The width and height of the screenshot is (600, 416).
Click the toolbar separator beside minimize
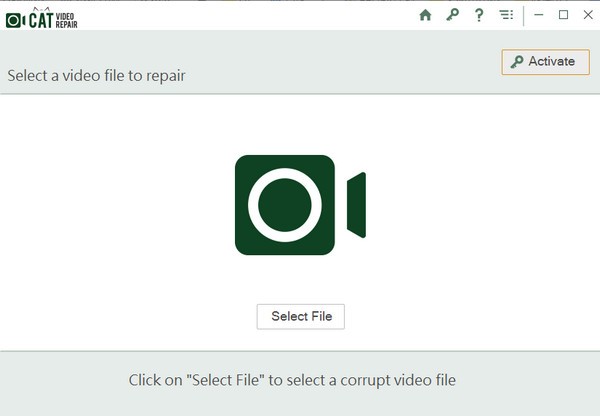(523, 16)
